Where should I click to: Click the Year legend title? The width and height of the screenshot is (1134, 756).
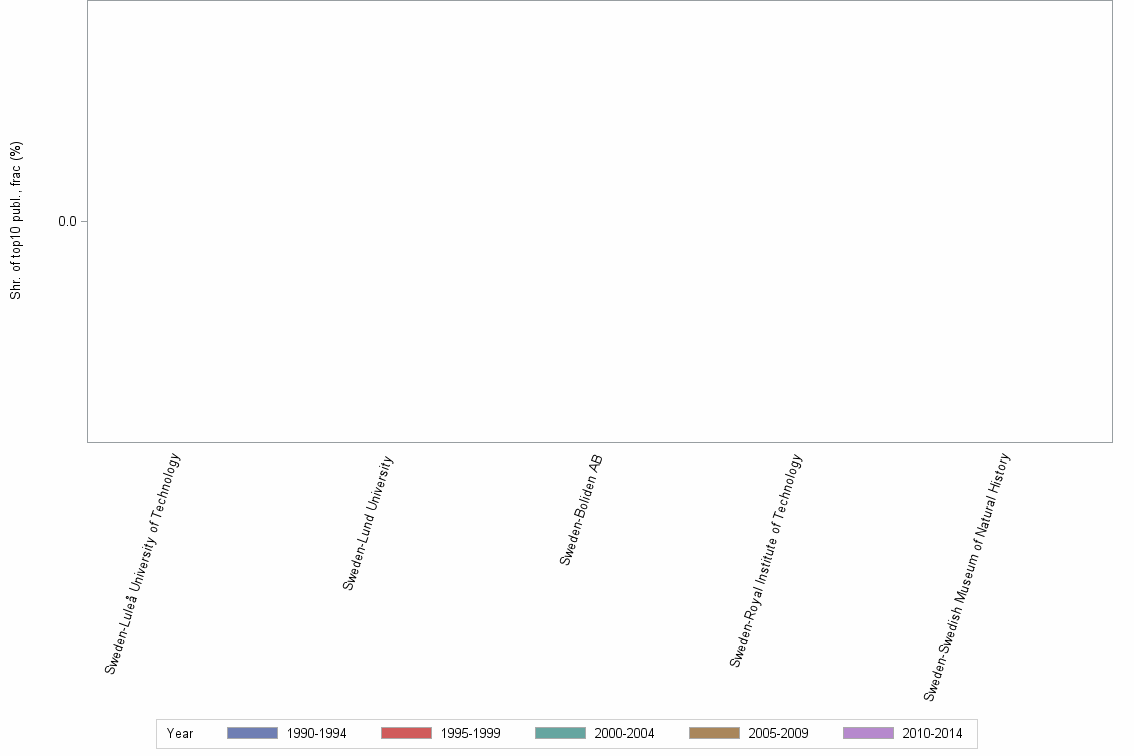pos(180,733)
